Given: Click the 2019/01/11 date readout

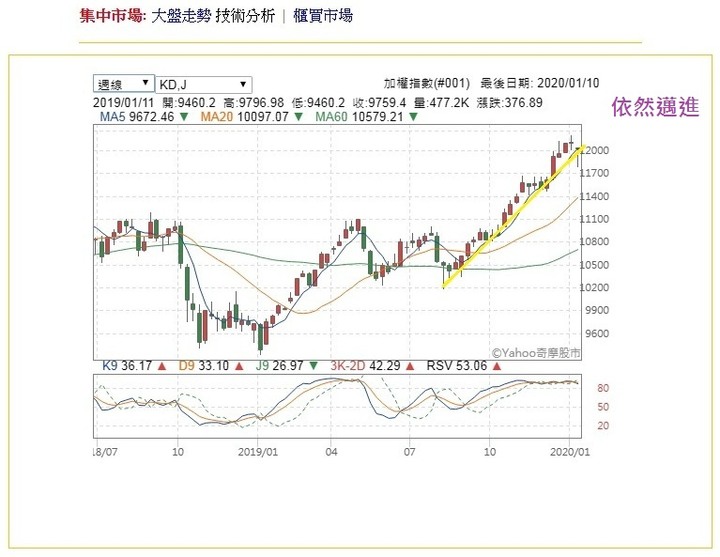Looking at the screenshot, I should pos(124,102).
